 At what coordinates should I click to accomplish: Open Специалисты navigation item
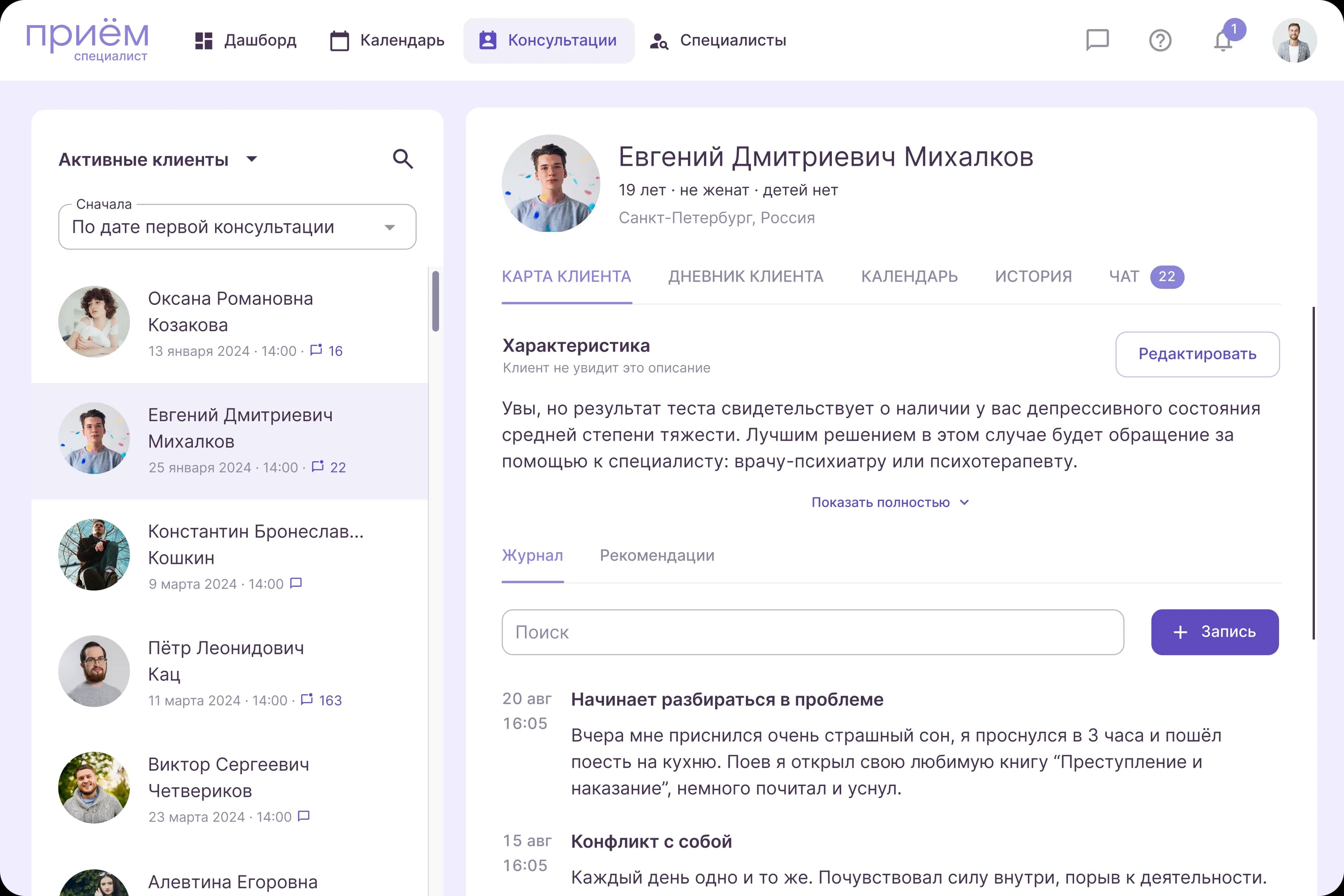(x=718, y=40)
